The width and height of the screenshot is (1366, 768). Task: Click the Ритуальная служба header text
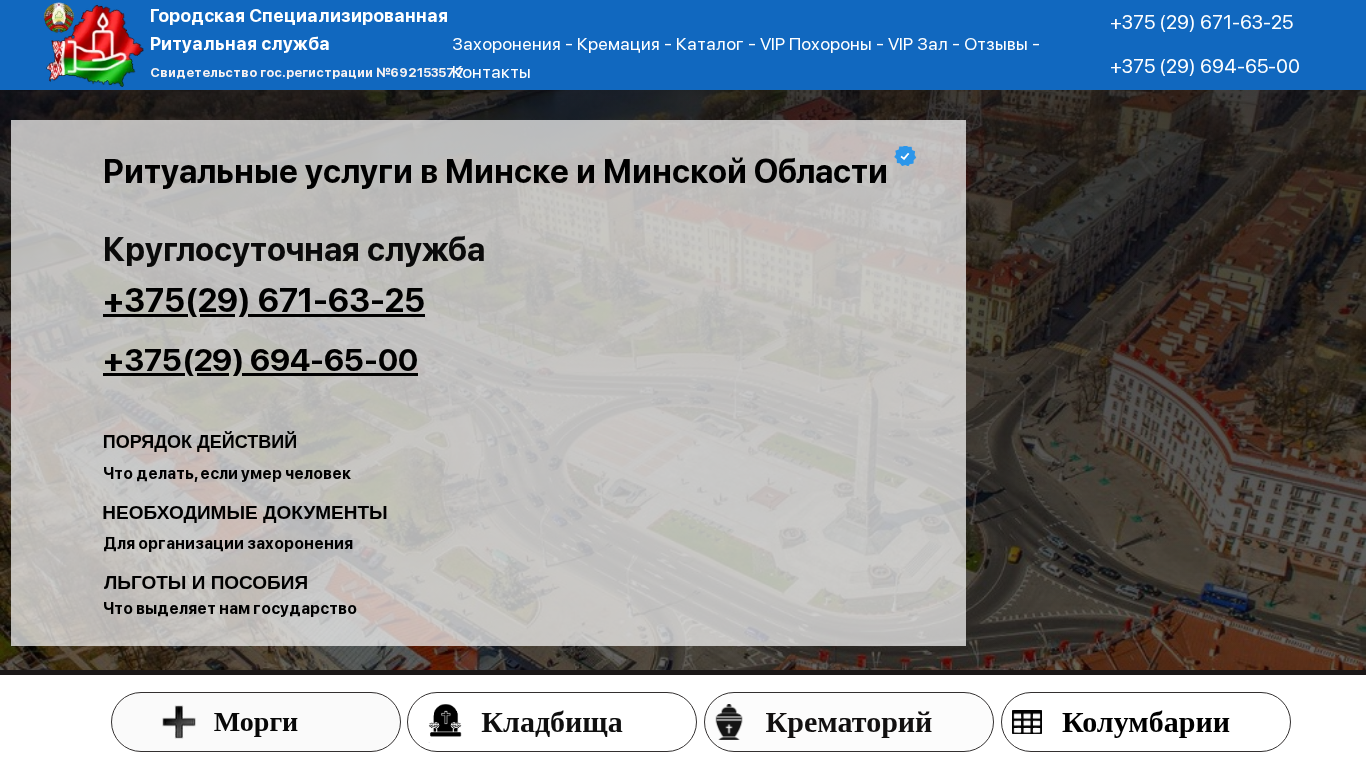click(x=240, y=44)
